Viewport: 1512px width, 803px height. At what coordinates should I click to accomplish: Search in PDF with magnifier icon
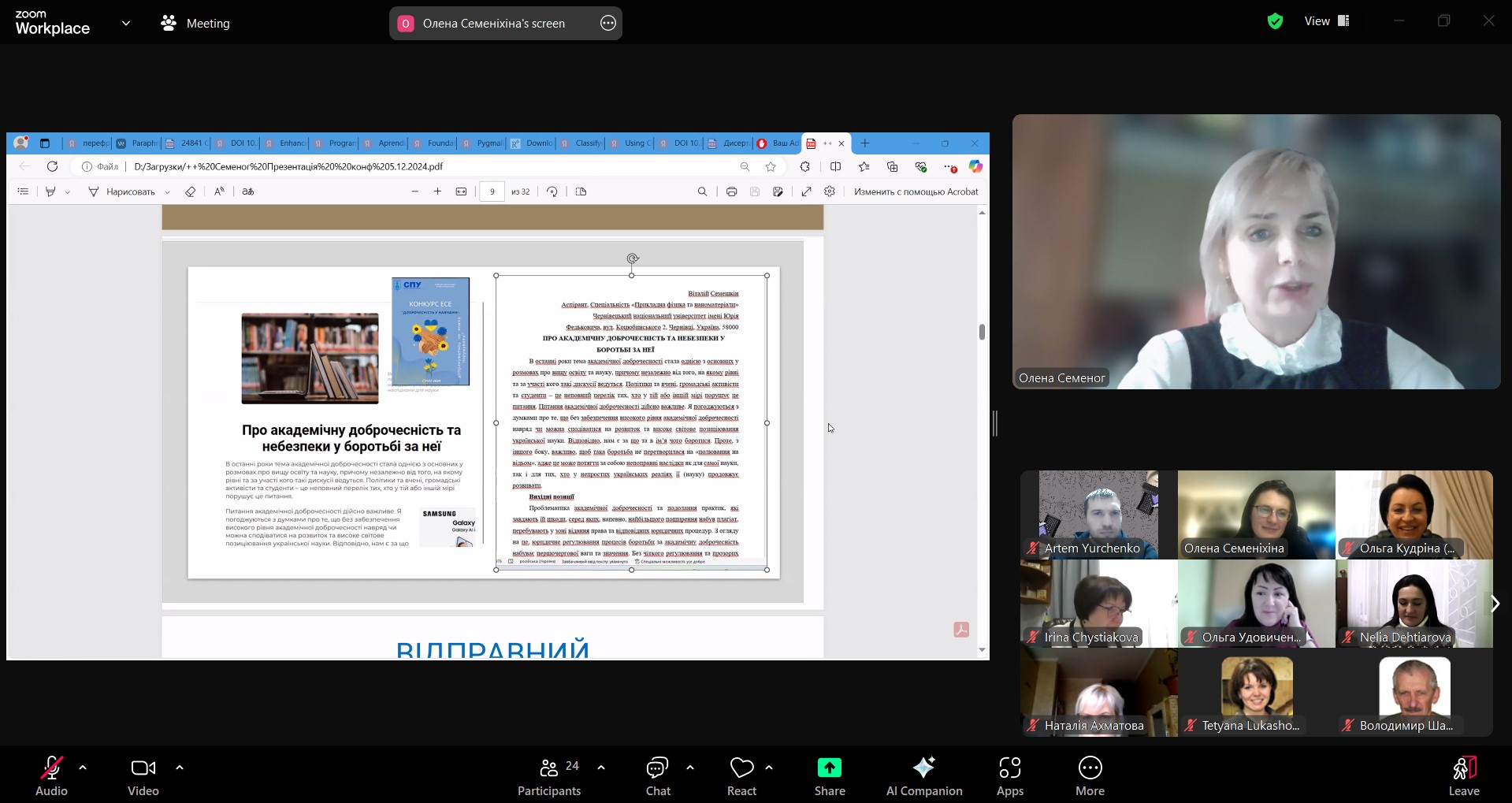tap(702, 191)
